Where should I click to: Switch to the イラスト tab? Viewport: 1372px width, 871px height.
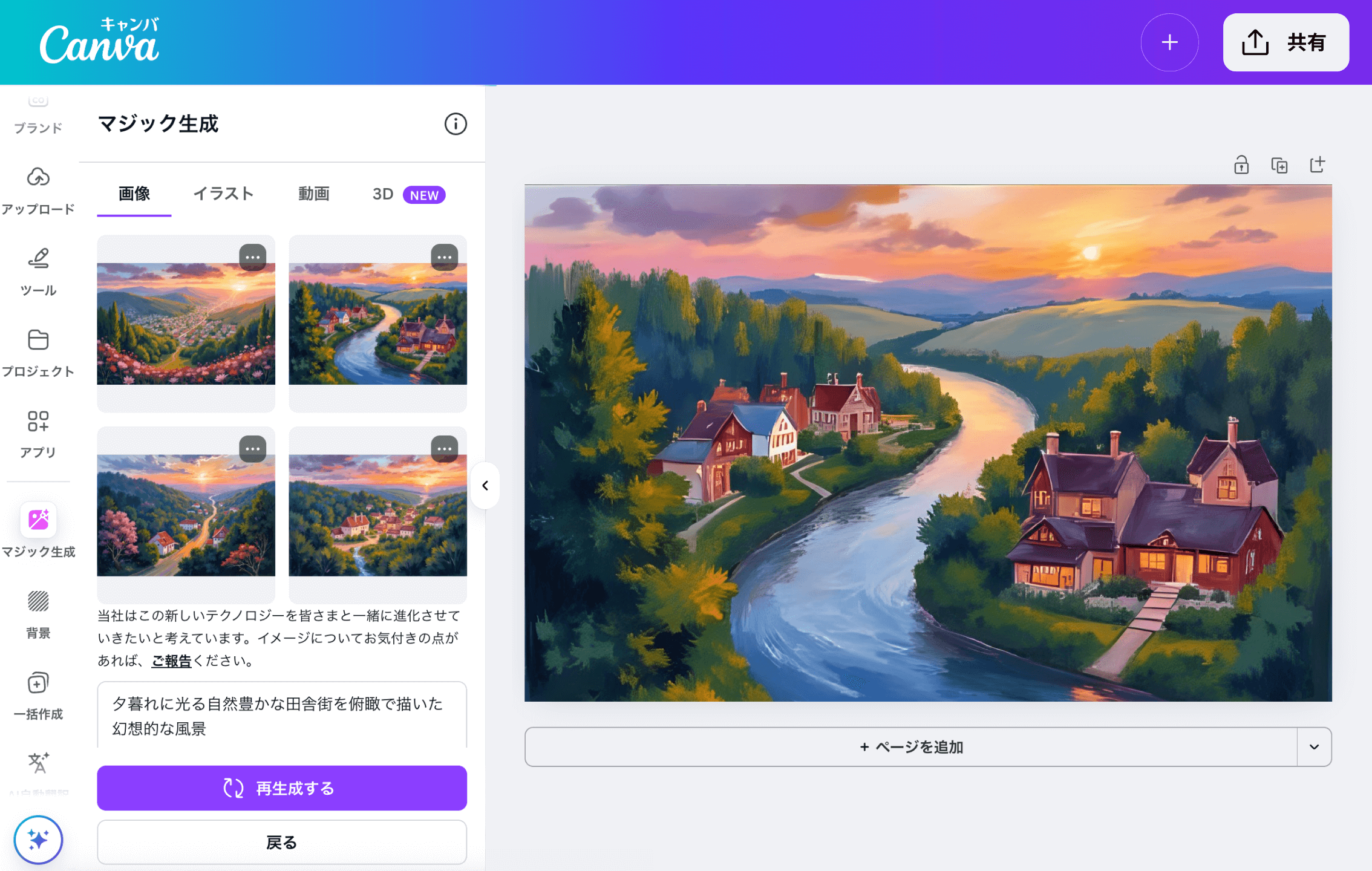(223, 194)
